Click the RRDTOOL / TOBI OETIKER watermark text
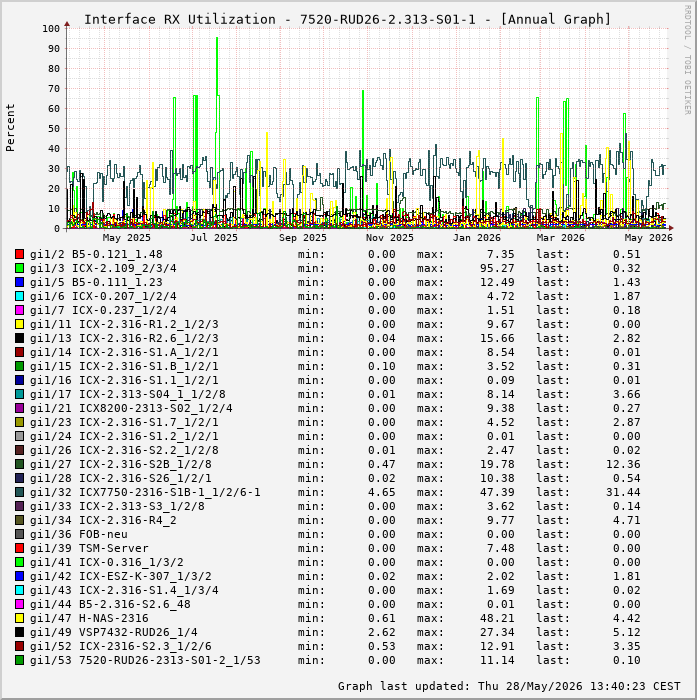Screen dimensions: 697x700 pos(688,60)
